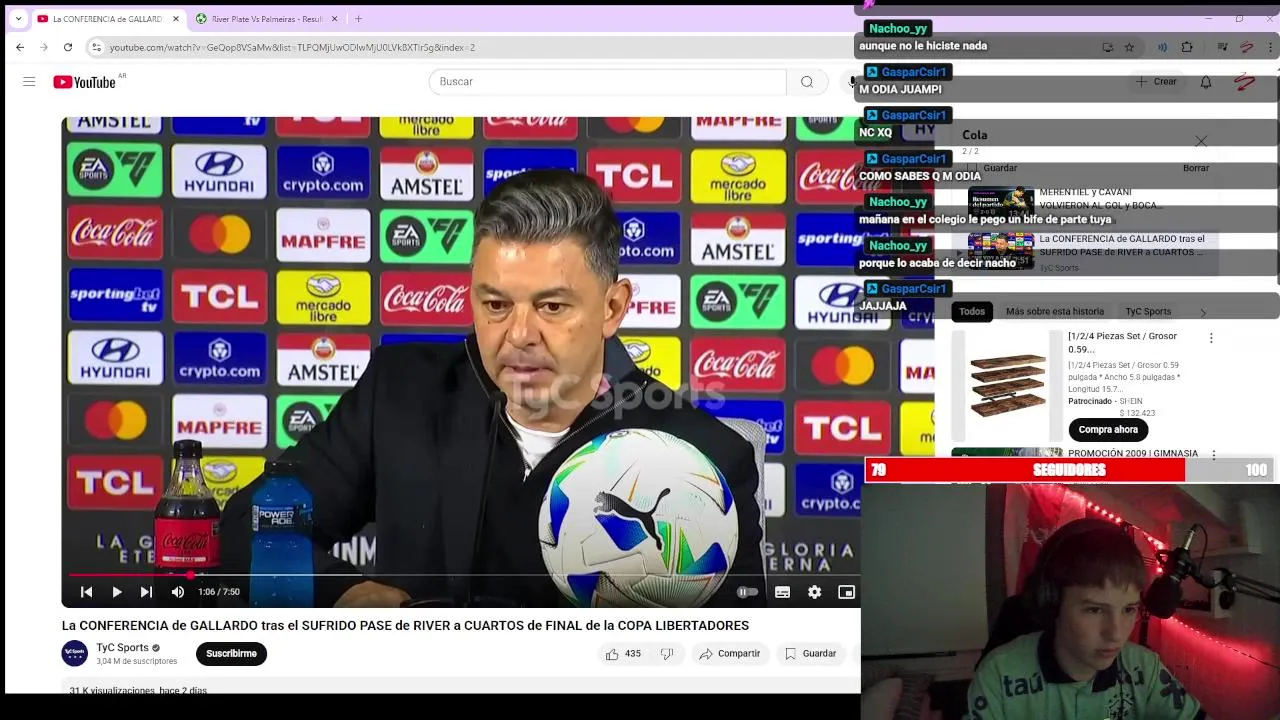Viewport: 1280px width, 720px height.
Task: Open the YouTube notifications bell
Action: coord(1206,82)
